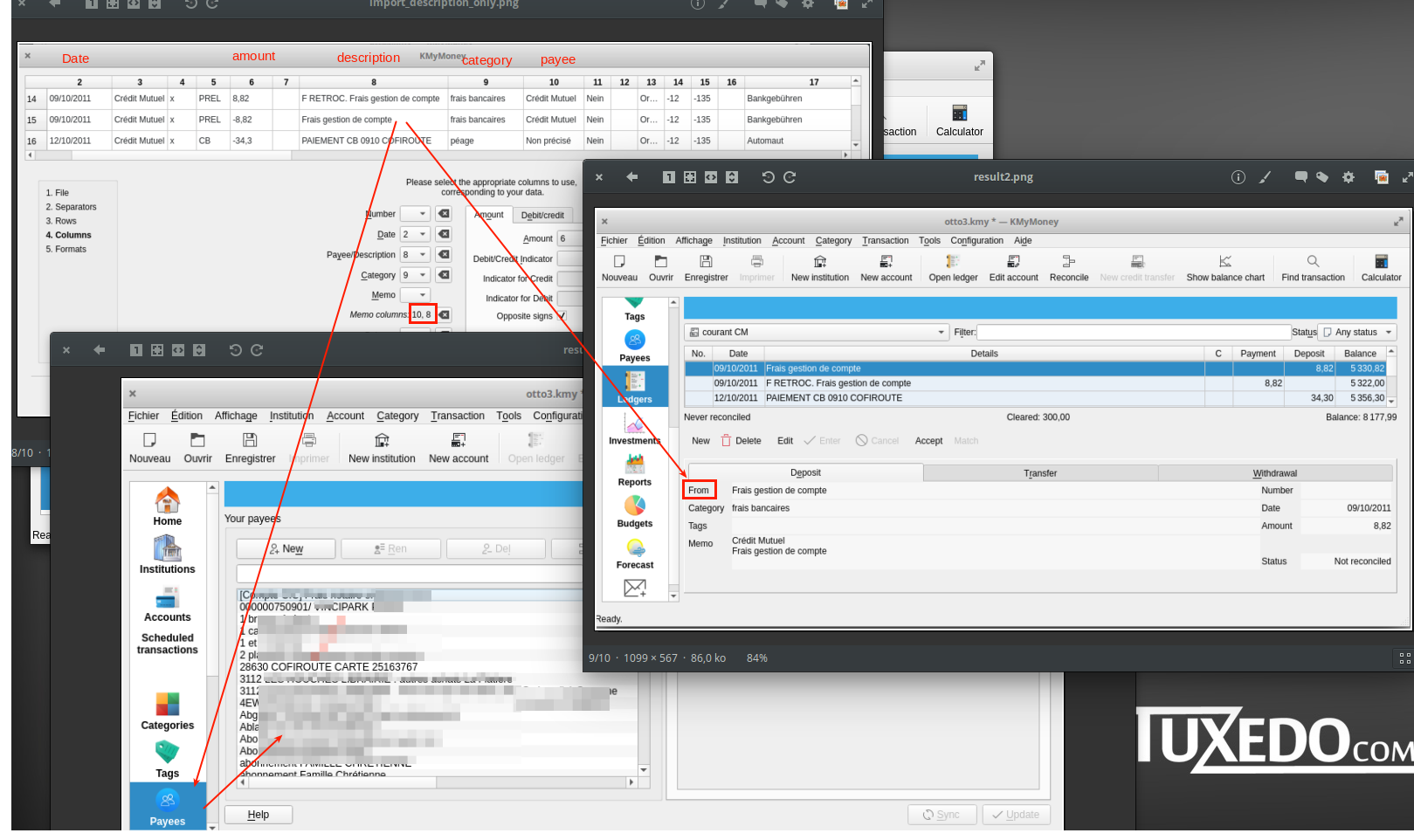Fit image width in result2.png viewer

[x=711, y=177]
